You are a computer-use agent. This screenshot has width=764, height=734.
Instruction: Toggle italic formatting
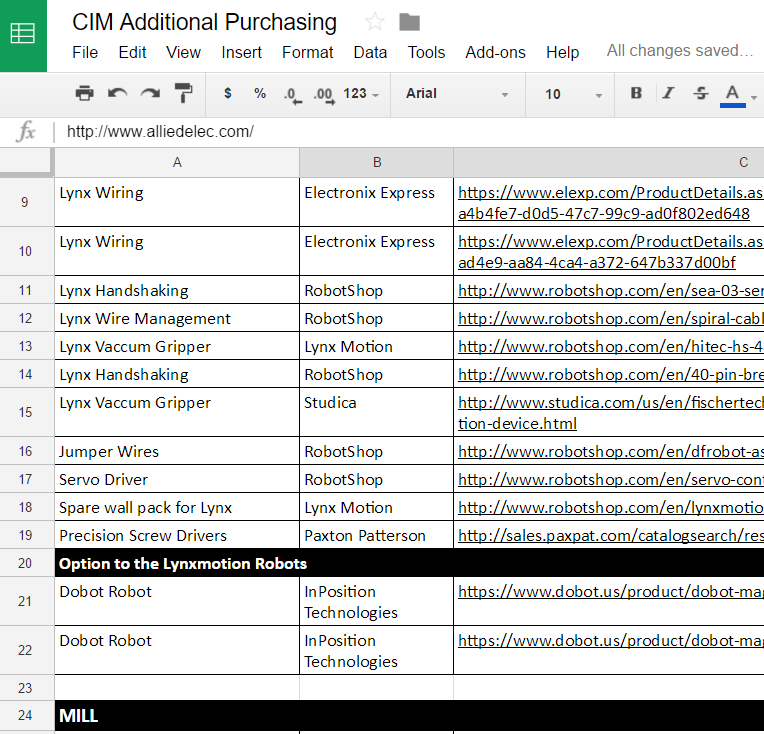668,93
